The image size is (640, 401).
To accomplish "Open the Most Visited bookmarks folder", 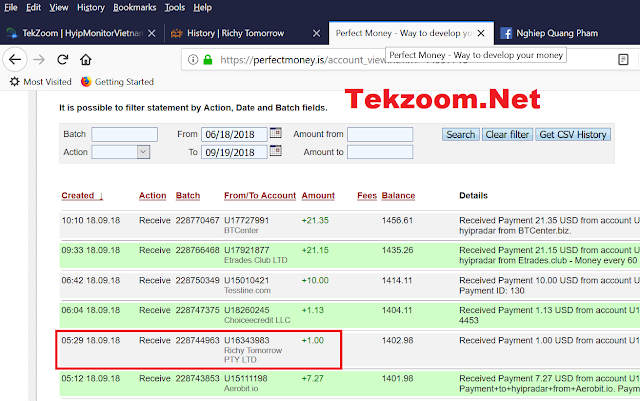I will tap(41, 82).
